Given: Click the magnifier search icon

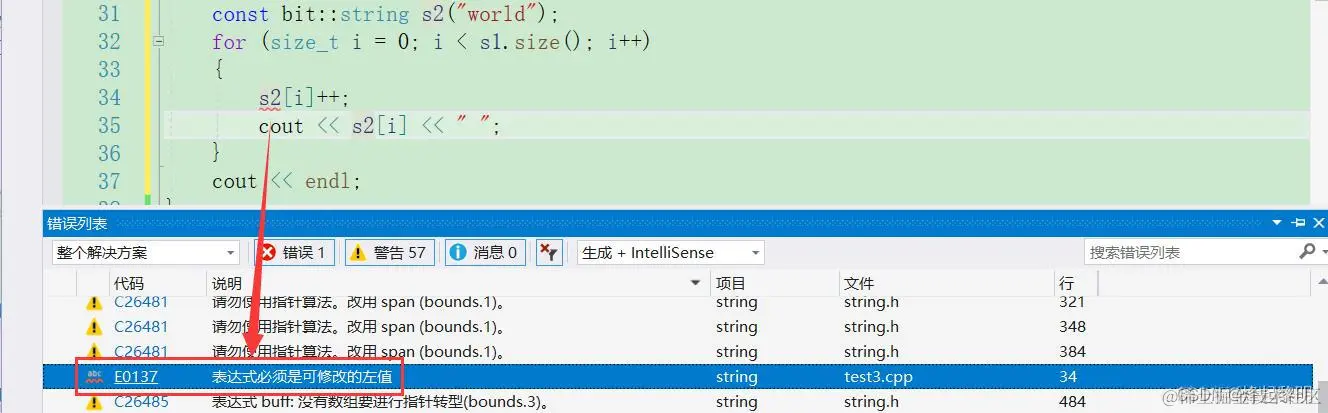Looking at the screenshot, I should point(1306,251).
